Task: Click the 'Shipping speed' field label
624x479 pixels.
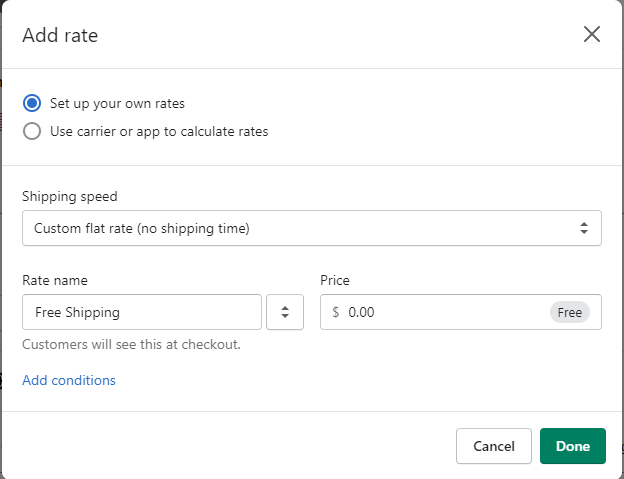Action: 69,196
